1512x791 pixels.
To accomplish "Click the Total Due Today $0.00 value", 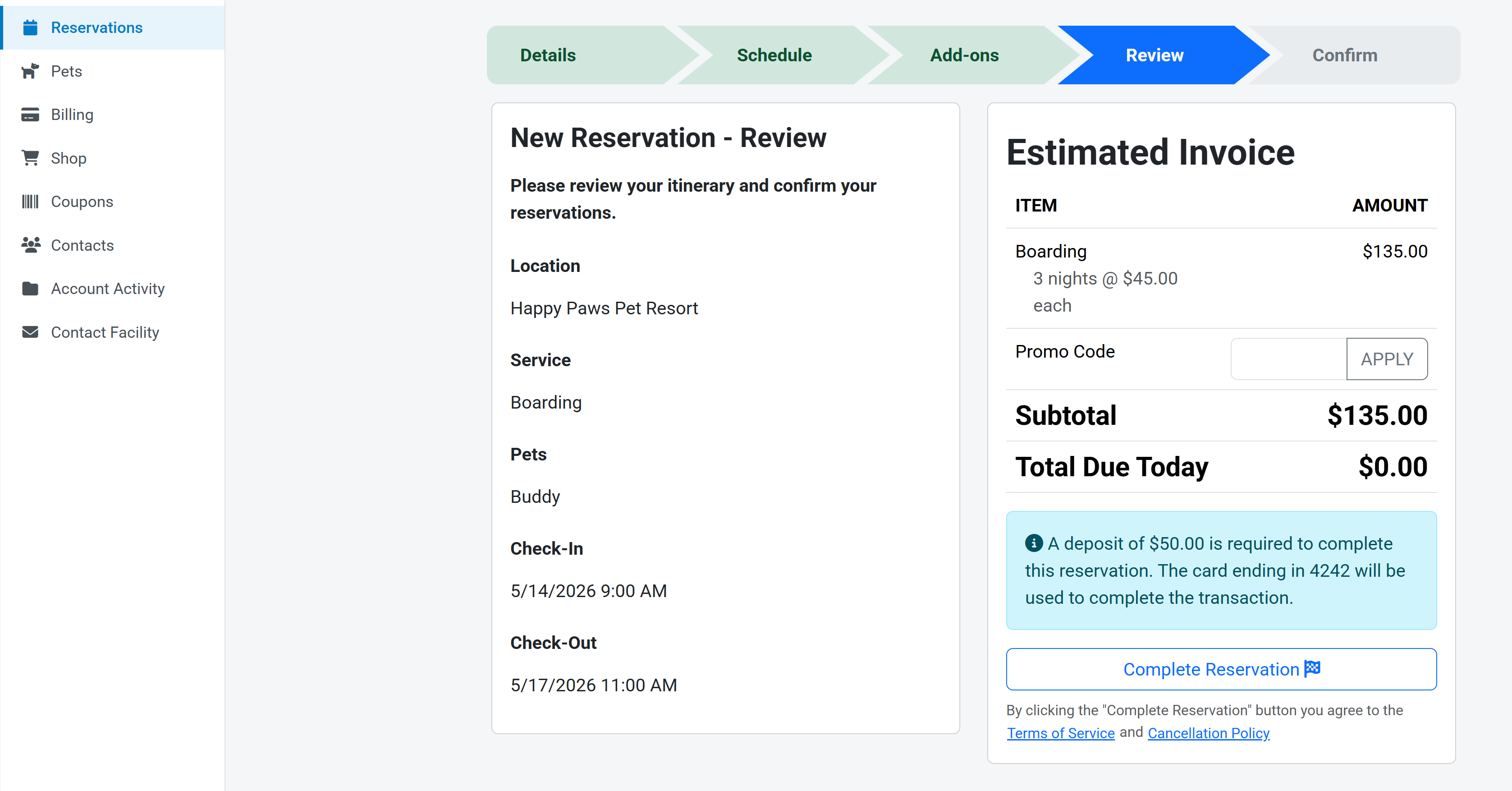I will 1393,467.
